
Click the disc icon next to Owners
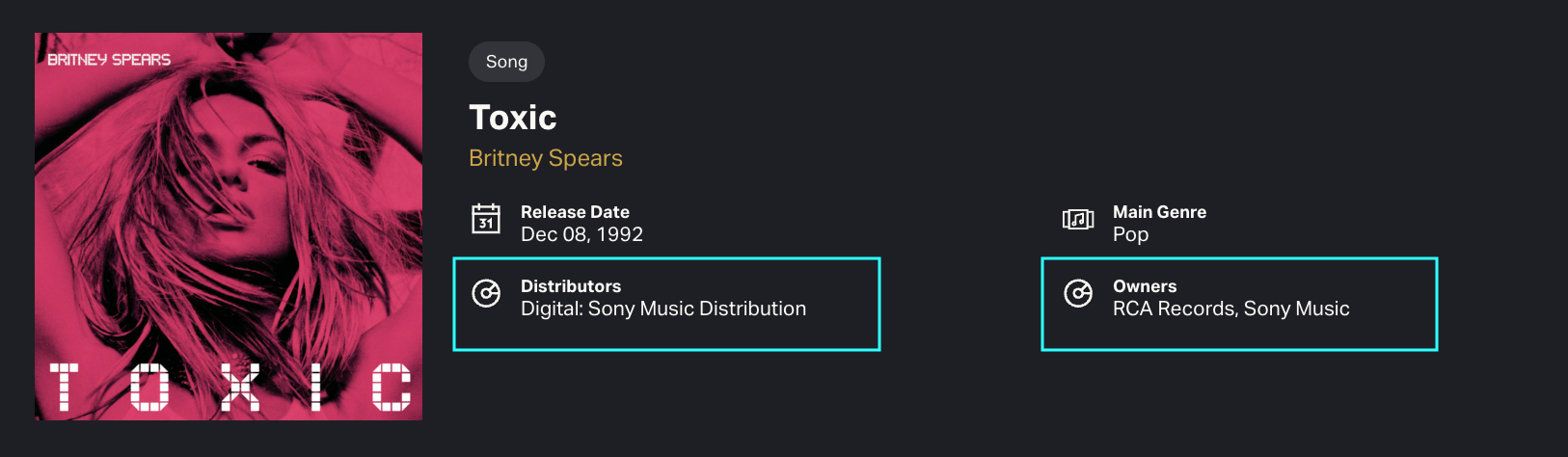[1078, 293]
